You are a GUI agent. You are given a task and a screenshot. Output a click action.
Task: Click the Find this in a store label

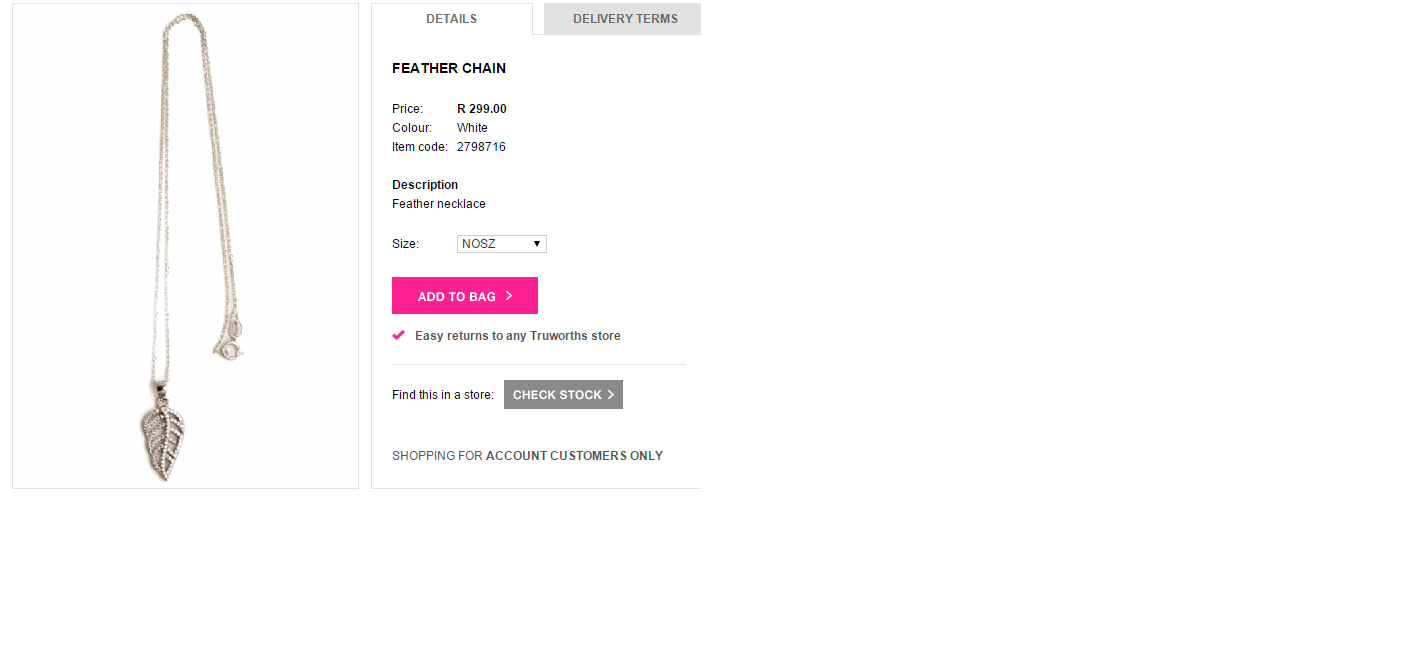tap(443, 395)
